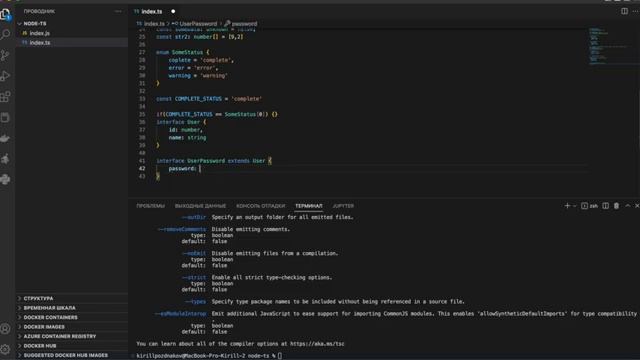Switch to the JUPYTER tab
The width and height of the screenshot is (640, 360).
(x=343, y=206)
